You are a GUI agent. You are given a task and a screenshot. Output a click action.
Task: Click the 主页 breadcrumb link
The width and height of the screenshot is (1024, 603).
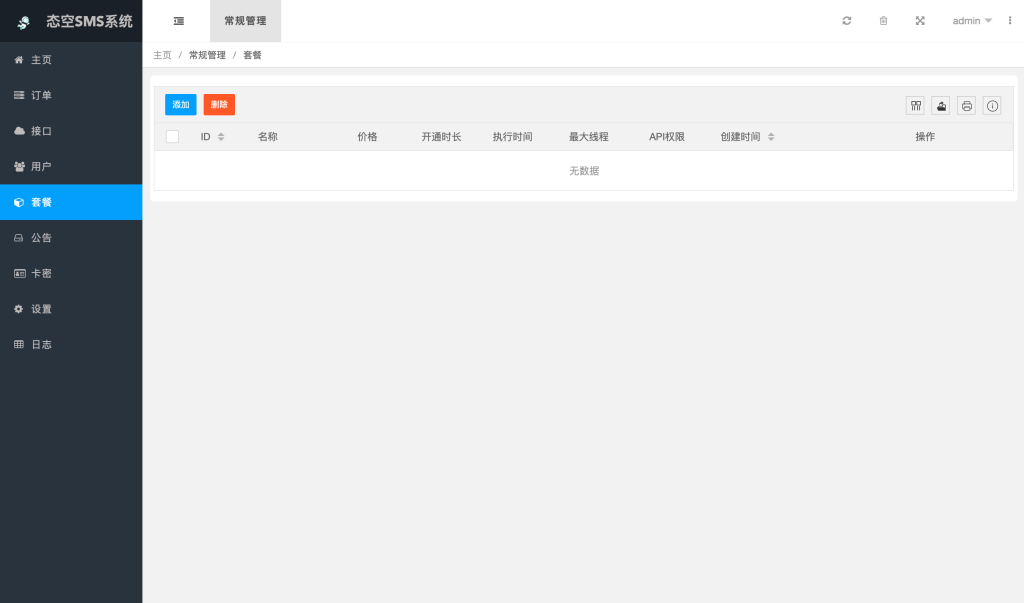[162, 55]
